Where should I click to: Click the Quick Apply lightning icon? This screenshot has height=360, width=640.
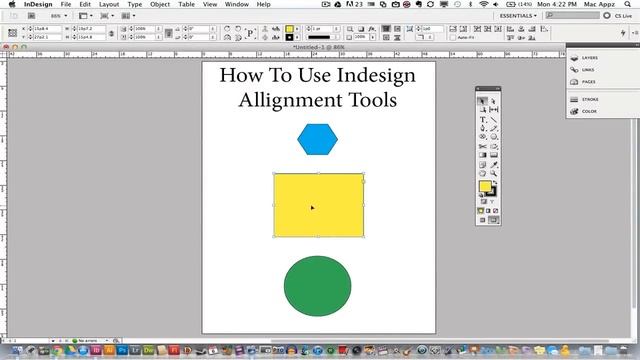click(623, 33)
